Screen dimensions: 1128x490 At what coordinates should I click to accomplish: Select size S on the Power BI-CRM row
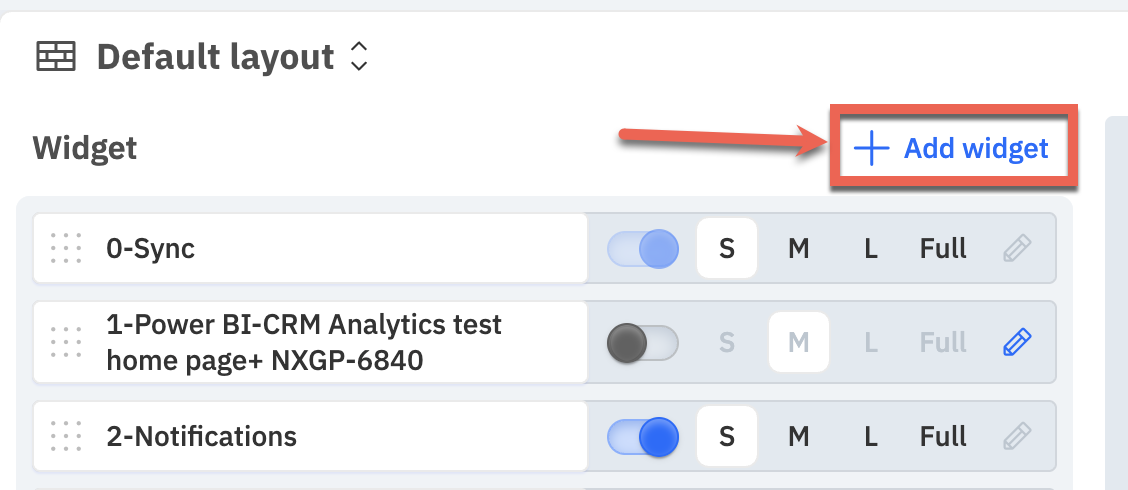point(727,342)
